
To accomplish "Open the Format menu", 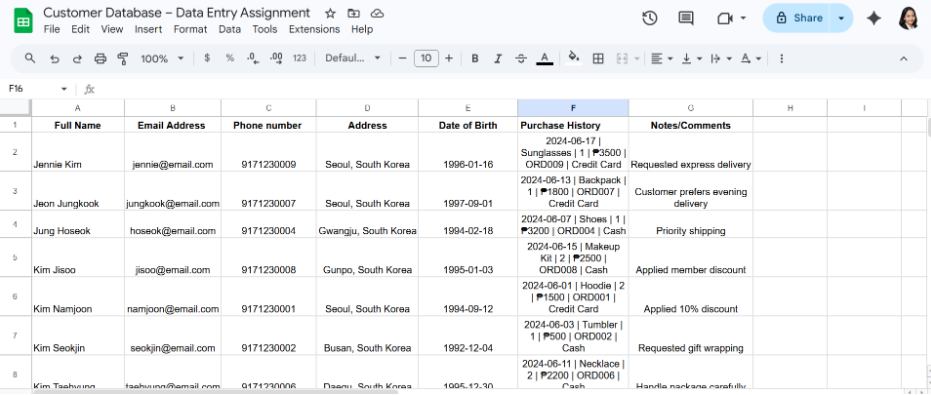I will [x=190, y=29].
